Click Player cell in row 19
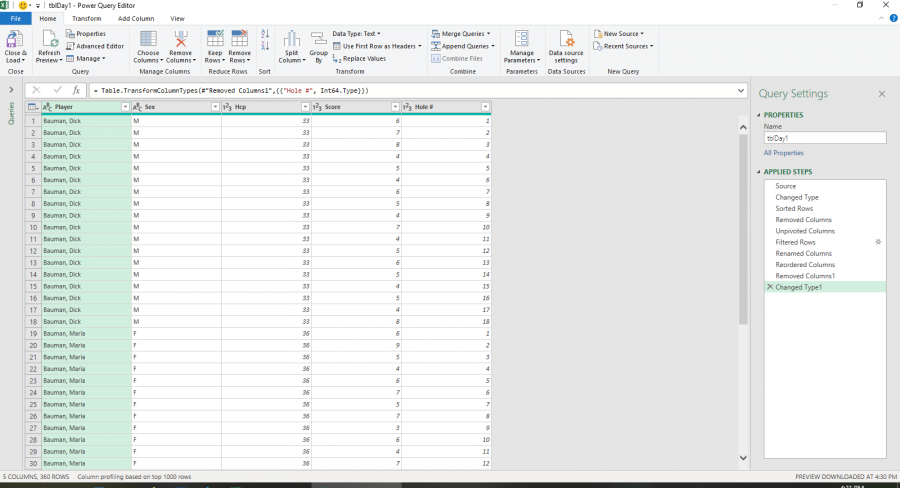The image size is (900, 488). (86, 334)
